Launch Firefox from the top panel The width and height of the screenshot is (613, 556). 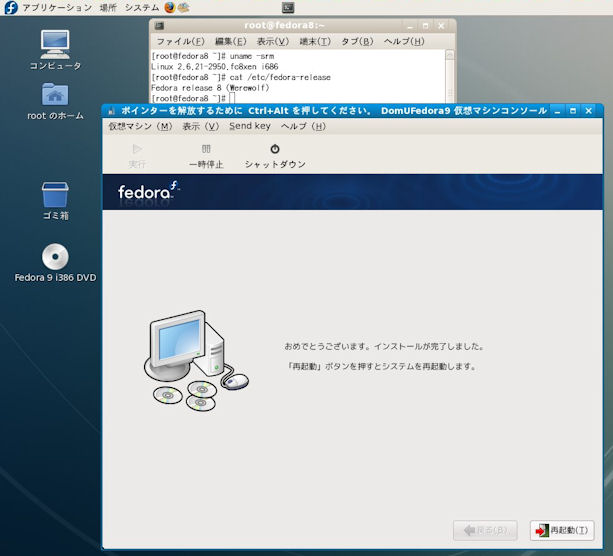(170, 7)
